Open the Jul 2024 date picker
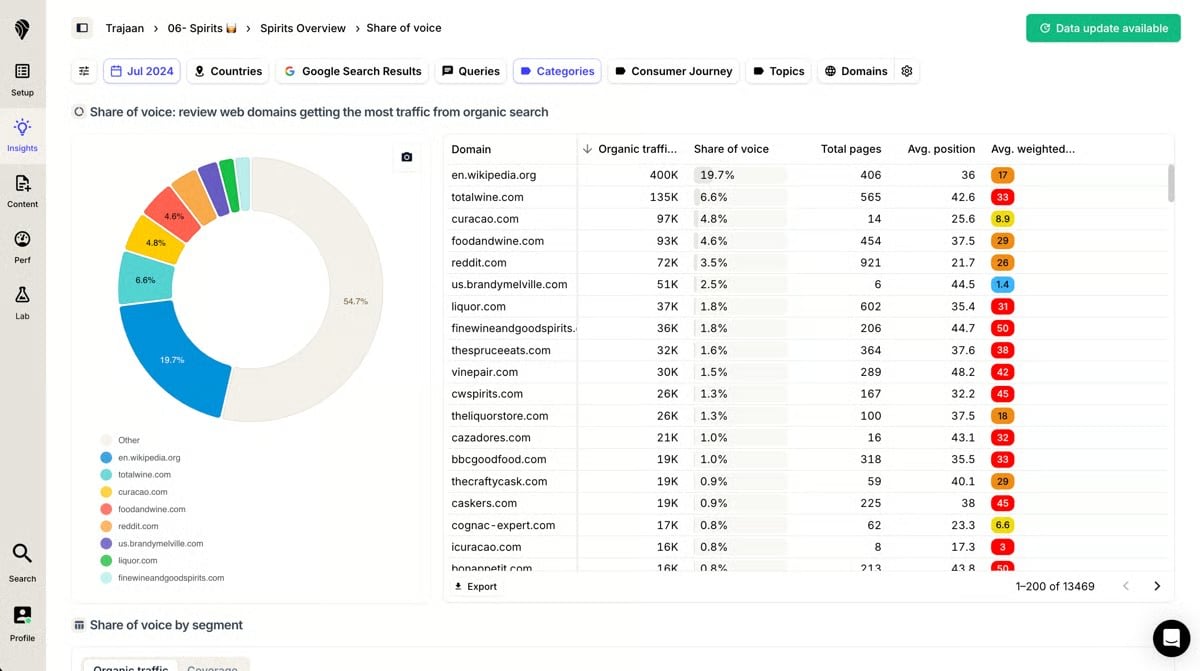The height and width of the screenshot is (671, 1200). pos(141,71)
